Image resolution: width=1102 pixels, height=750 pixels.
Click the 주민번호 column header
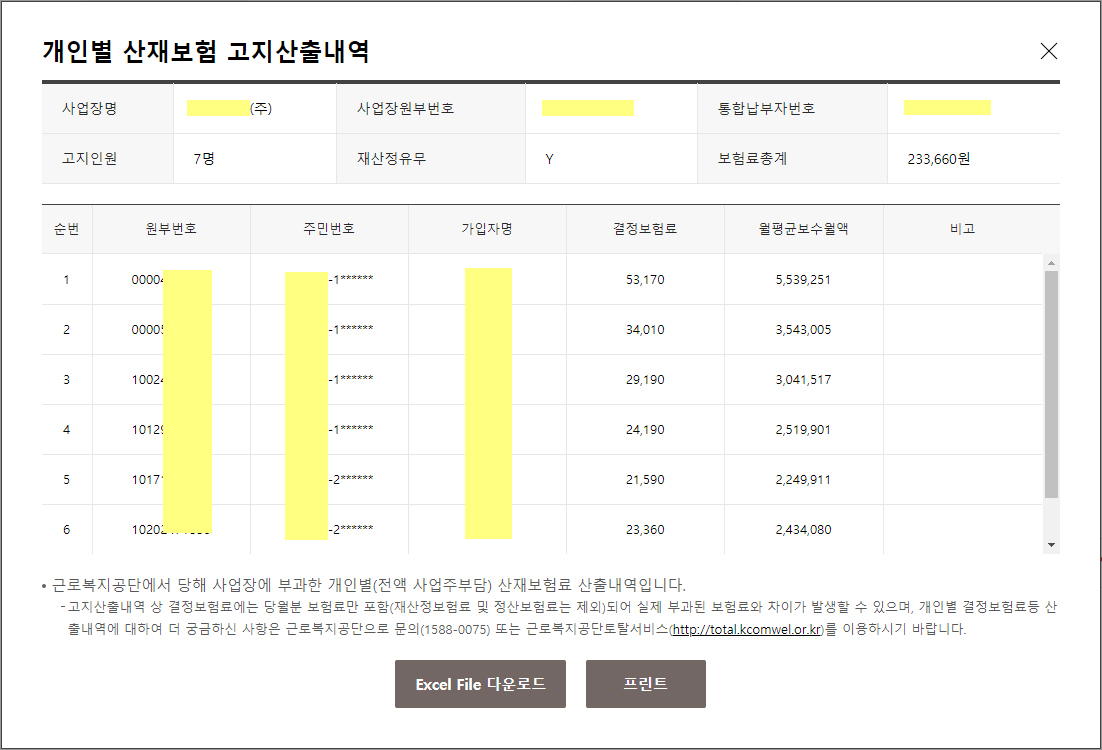click(x=329, y=229)
